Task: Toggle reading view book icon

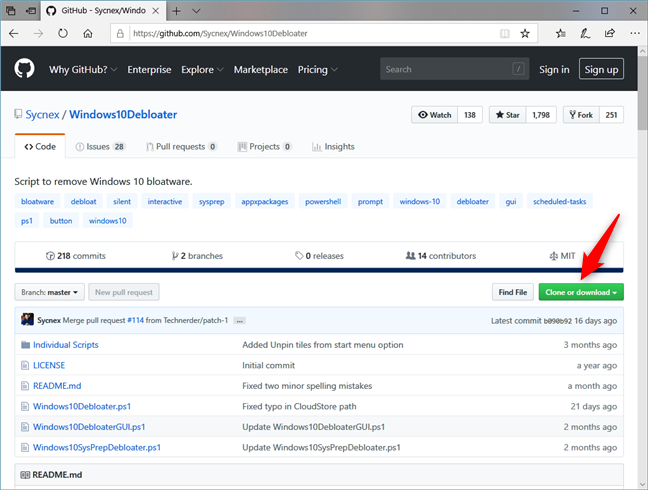Action: click(x=505, y=33)
